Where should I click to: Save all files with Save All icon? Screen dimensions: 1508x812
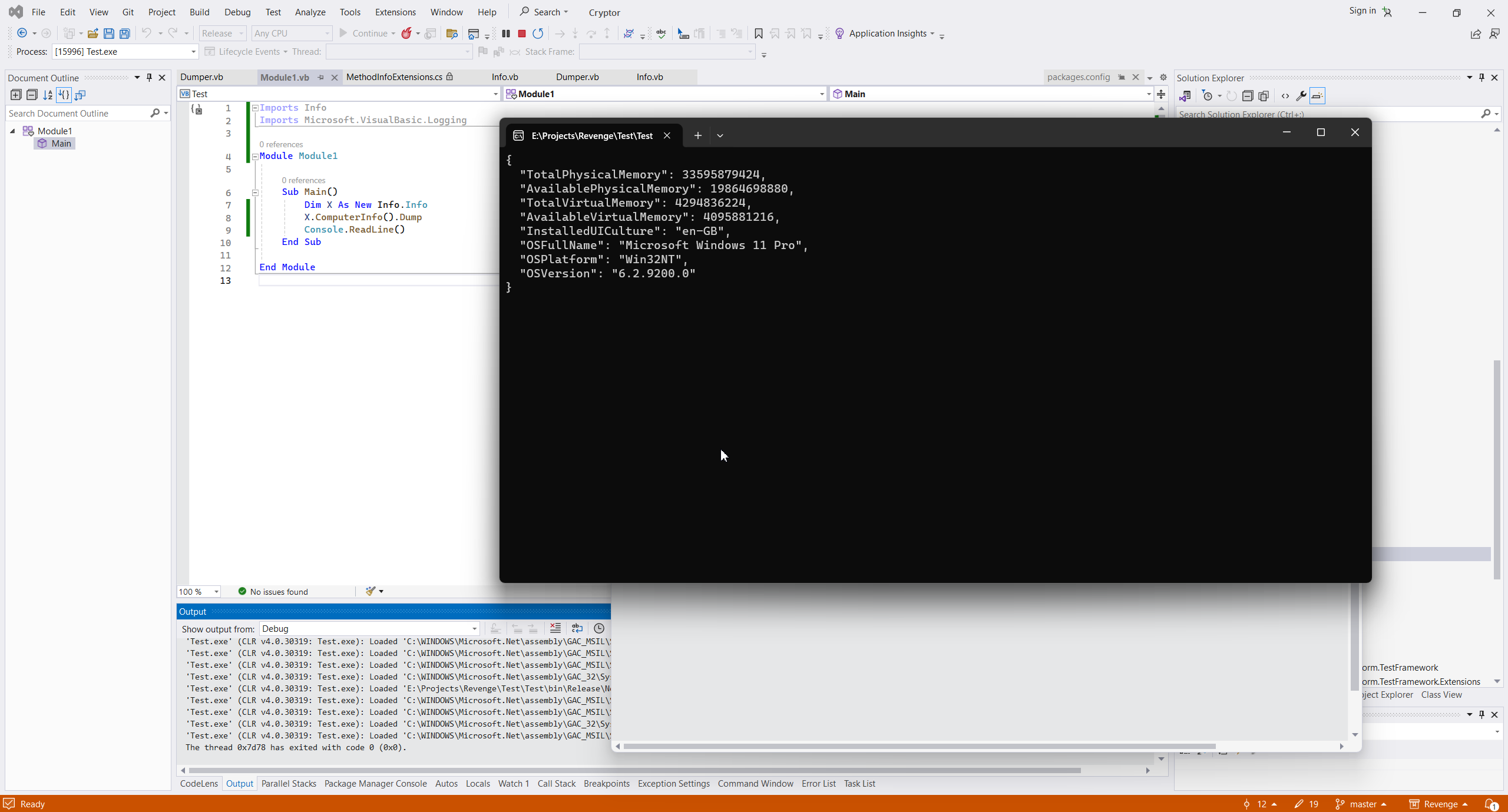pyautogui.click(x=124, y=34)
